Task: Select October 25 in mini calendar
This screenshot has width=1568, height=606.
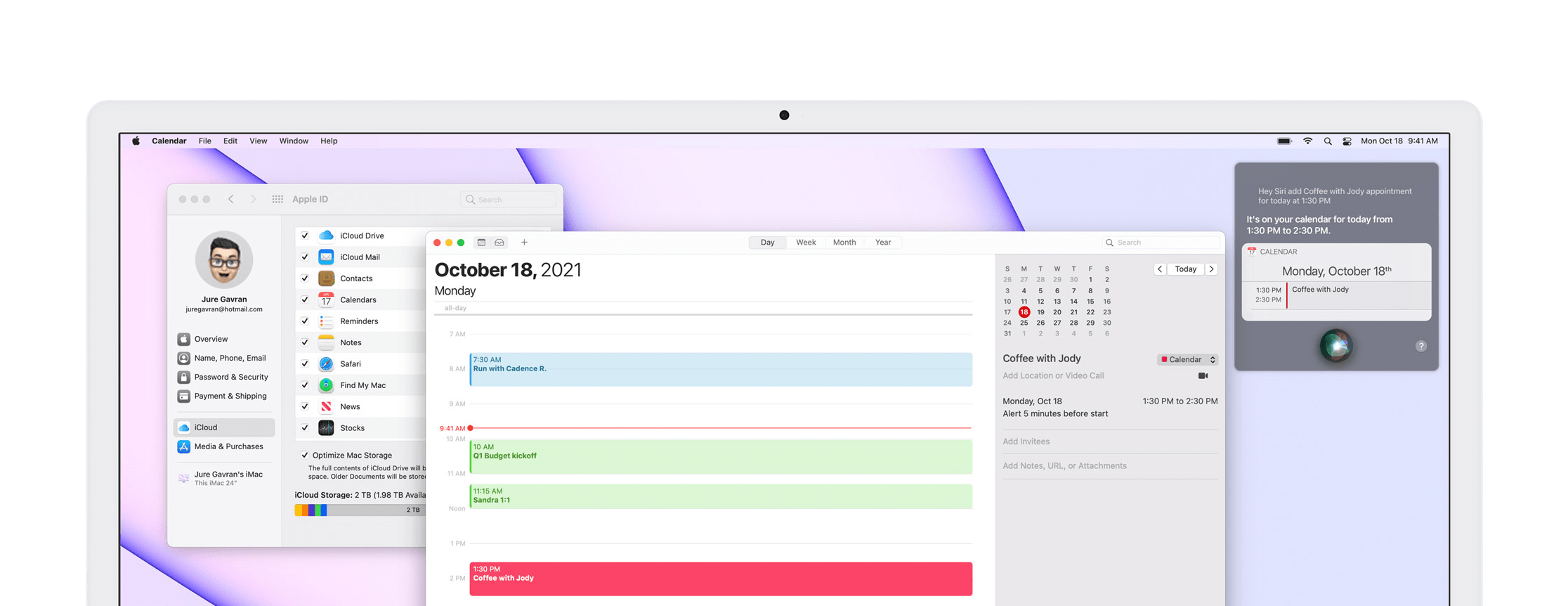Action: 1024,323
